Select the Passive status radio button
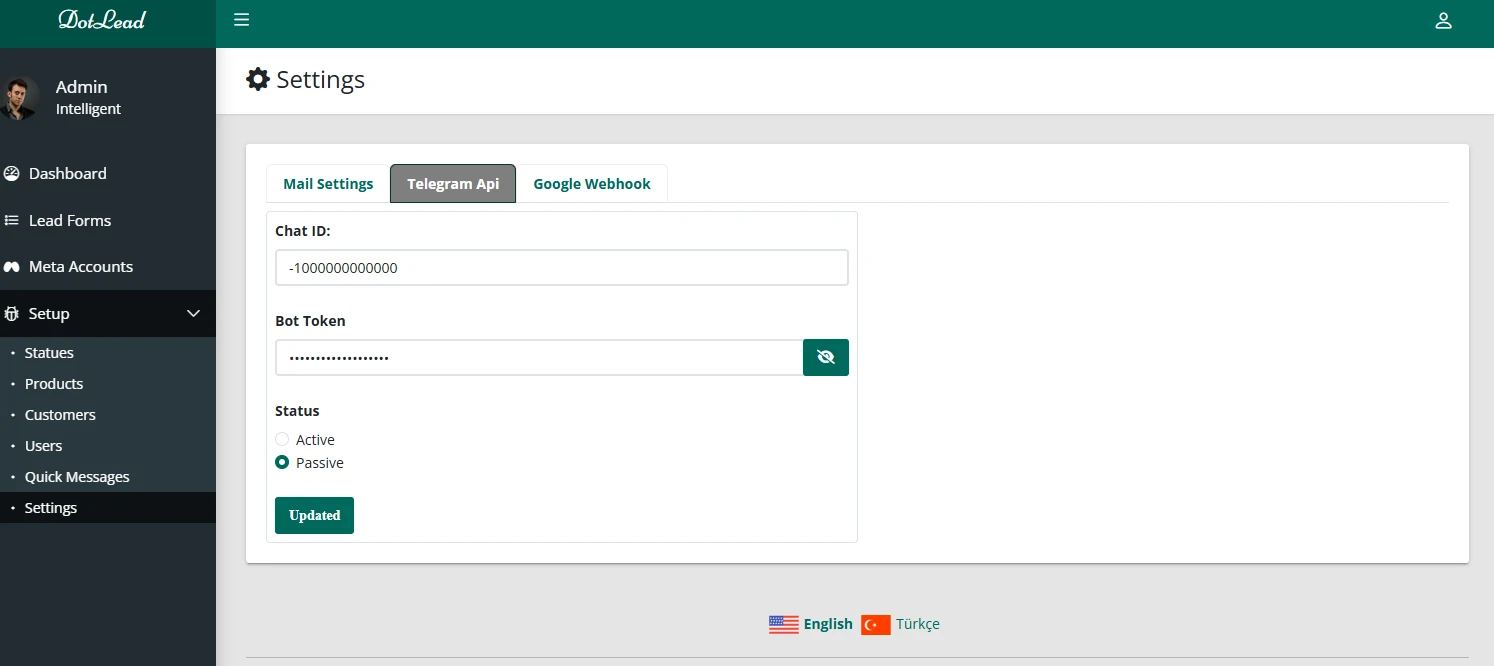Screen dimensions: 1494x666 coord(282,462)
